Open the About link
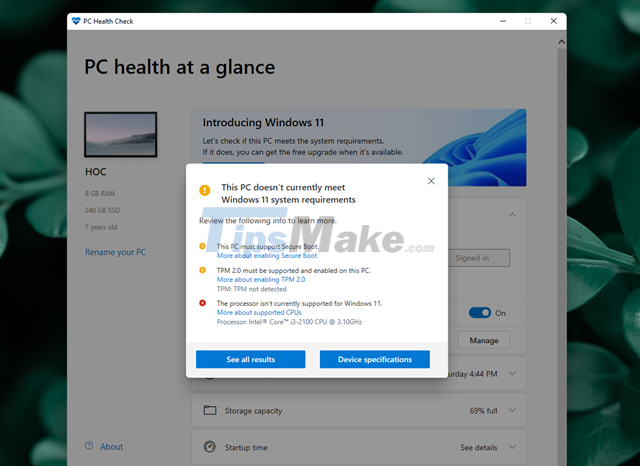The width and height of the screenshot is (640, 466). point(111,447)
